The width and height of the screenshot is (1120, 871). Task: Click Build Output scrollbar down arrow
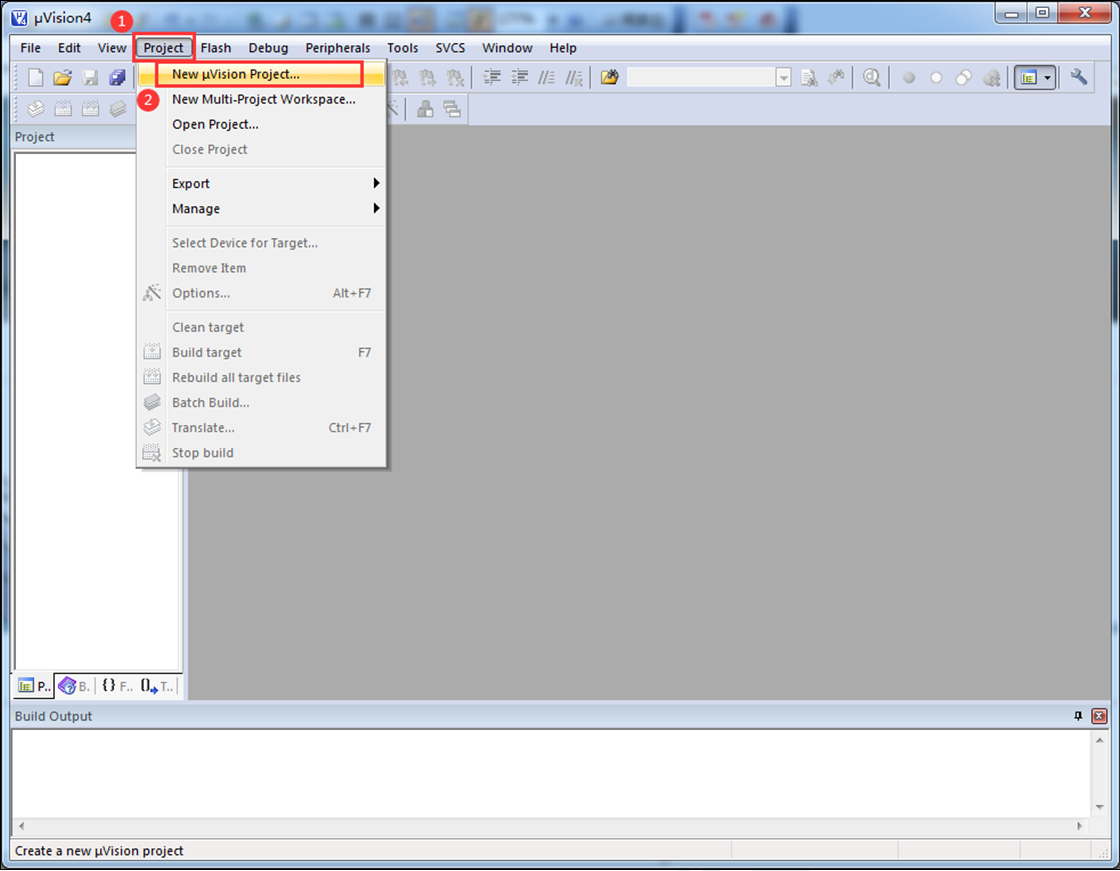(x=1099, y=807)
